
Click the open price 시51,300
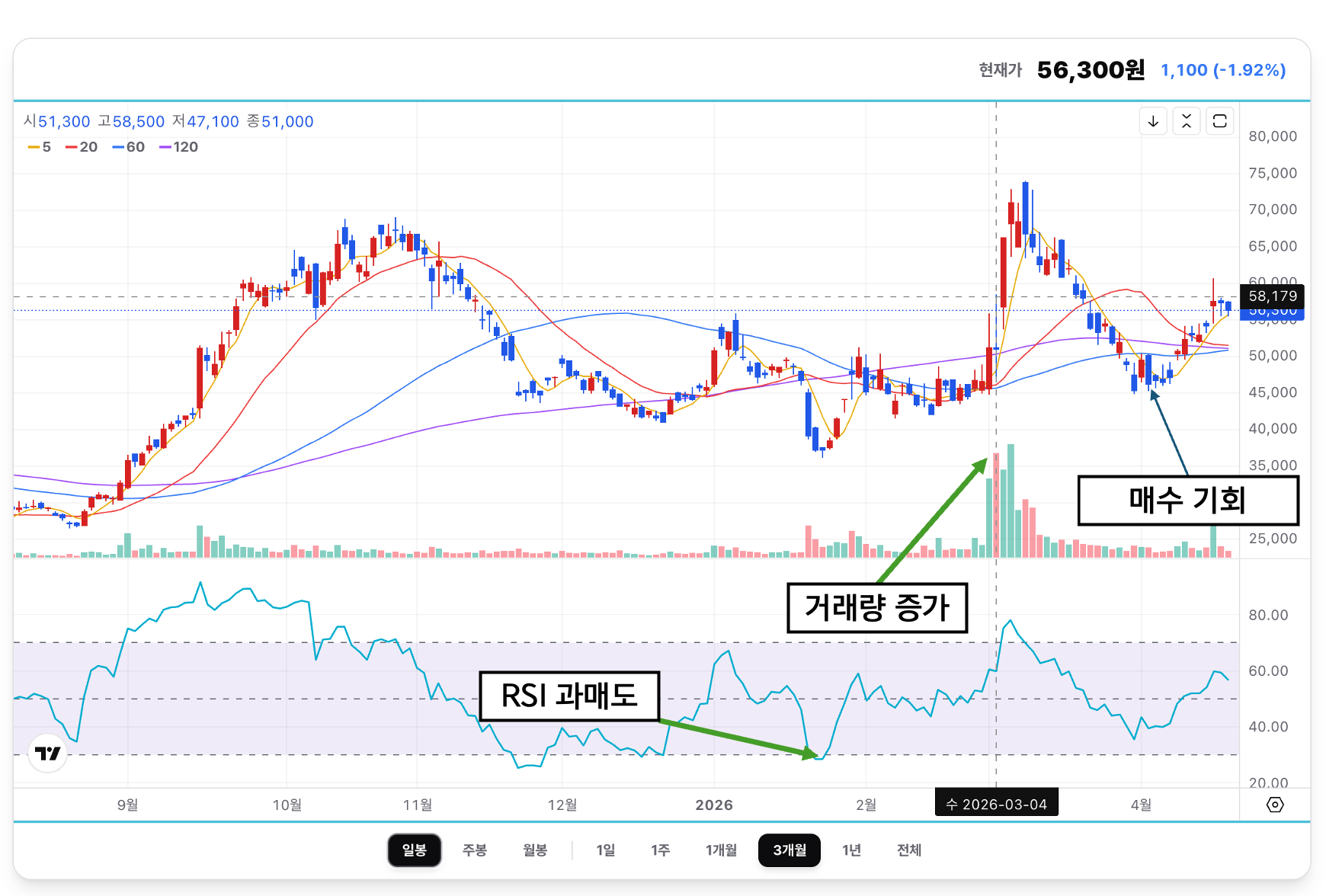coord(57,121)
